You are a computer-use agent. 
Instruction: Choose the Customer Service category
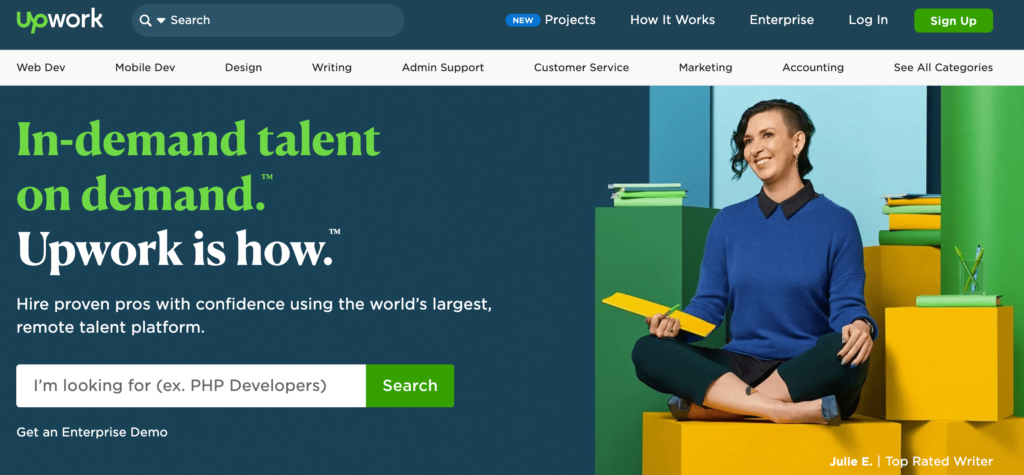click(x=581, y=67)
